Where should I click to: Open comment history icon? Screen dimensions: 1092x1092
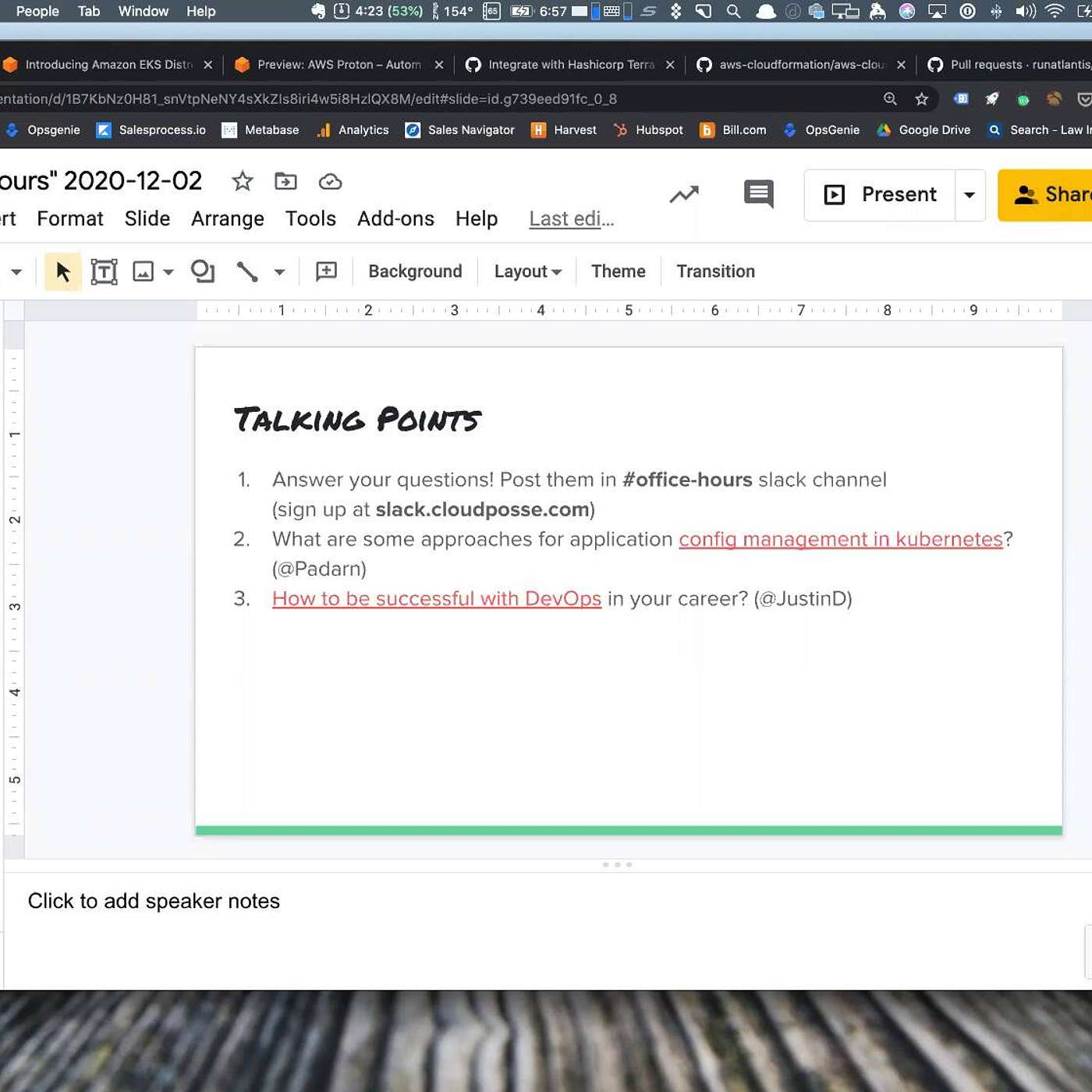[x=758, y=193]
